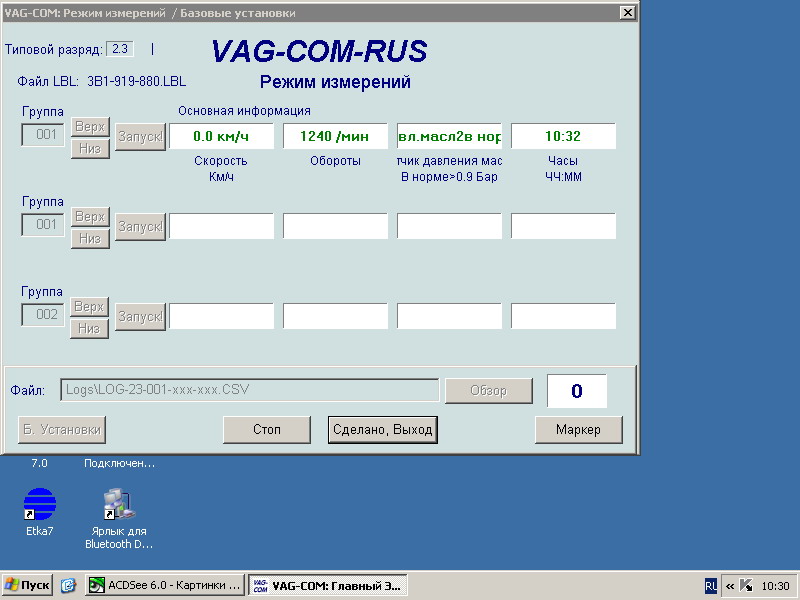Click Верх button of group 002 row
The height and width of the screenshot is (600, 800).
click(89, 307)
